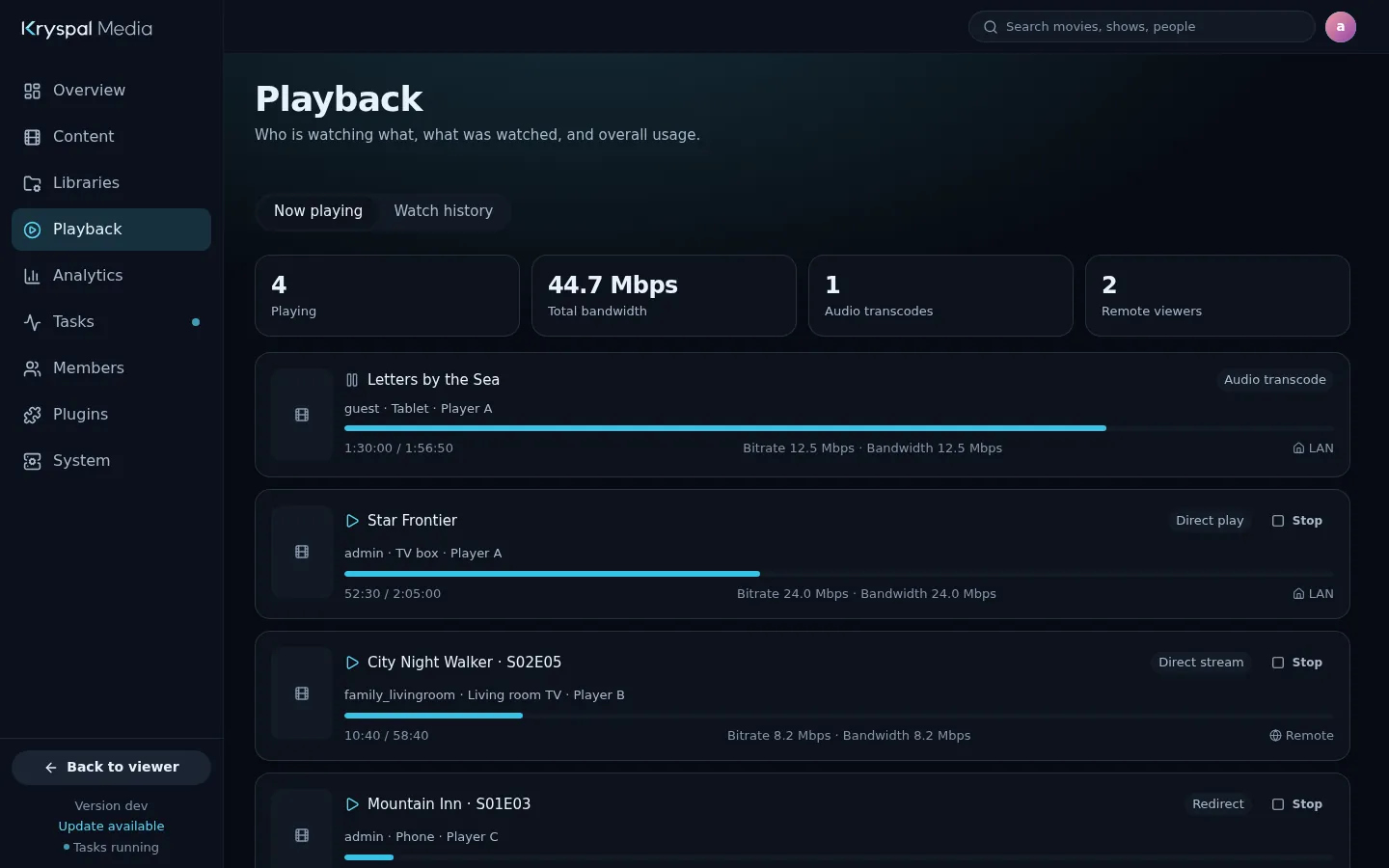1389x868 pixels.
Task: Click the Plugins puzzle piece icon
Action: click(32, 415)
